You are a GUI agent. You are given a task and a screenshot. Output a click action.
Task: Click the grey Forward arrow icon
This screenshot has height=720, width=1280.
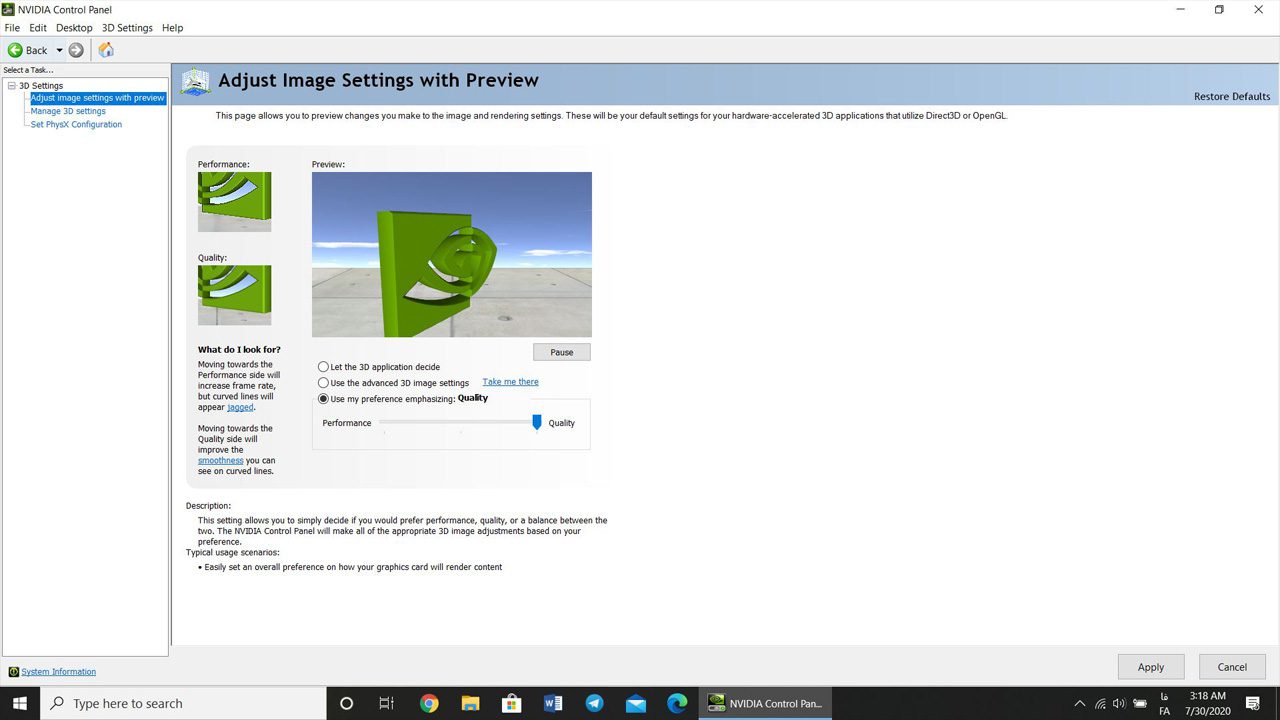76,50
